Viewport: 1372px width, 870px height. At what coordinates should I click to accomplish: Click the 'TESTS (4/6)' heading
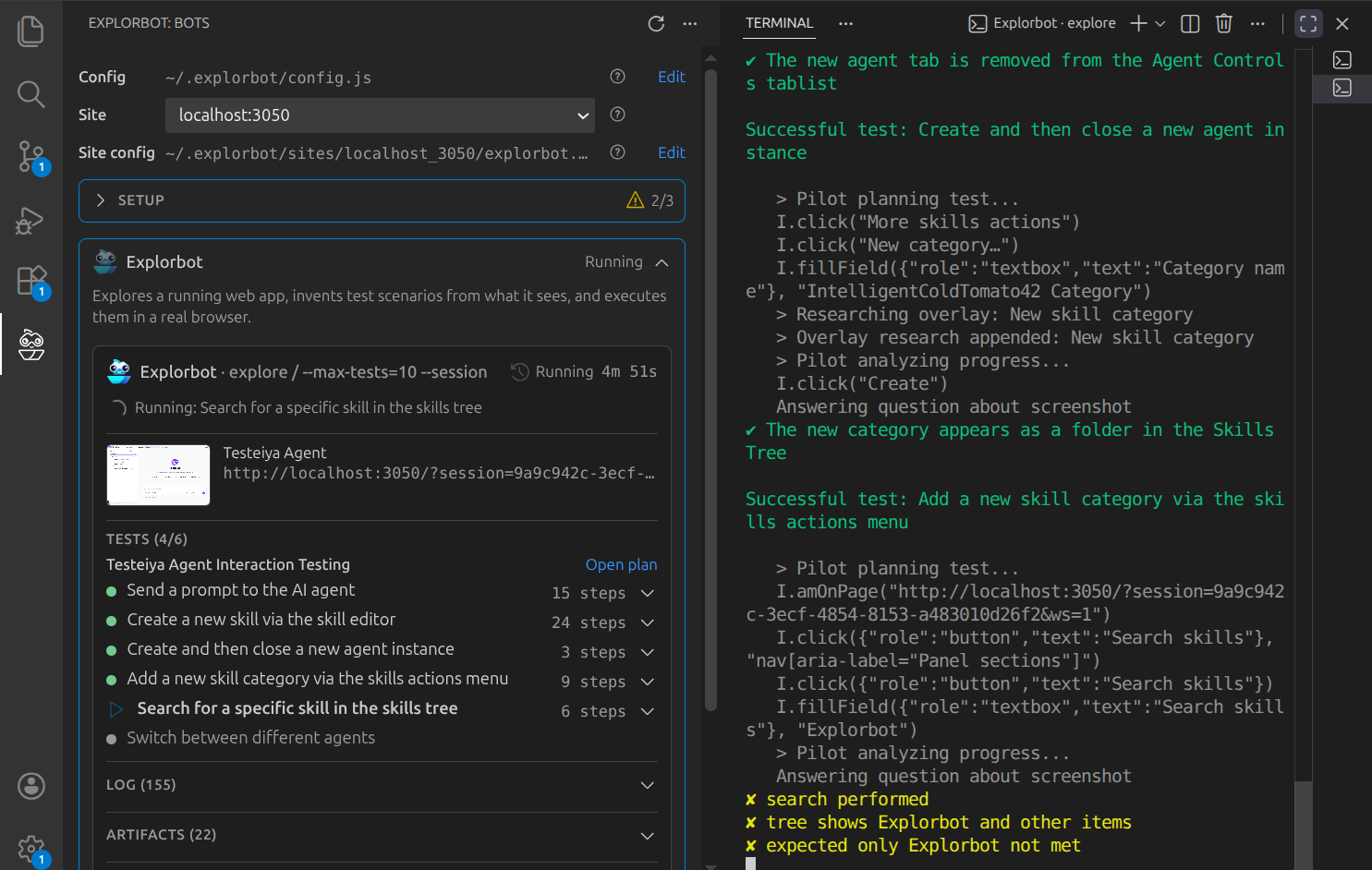(147, 539)
